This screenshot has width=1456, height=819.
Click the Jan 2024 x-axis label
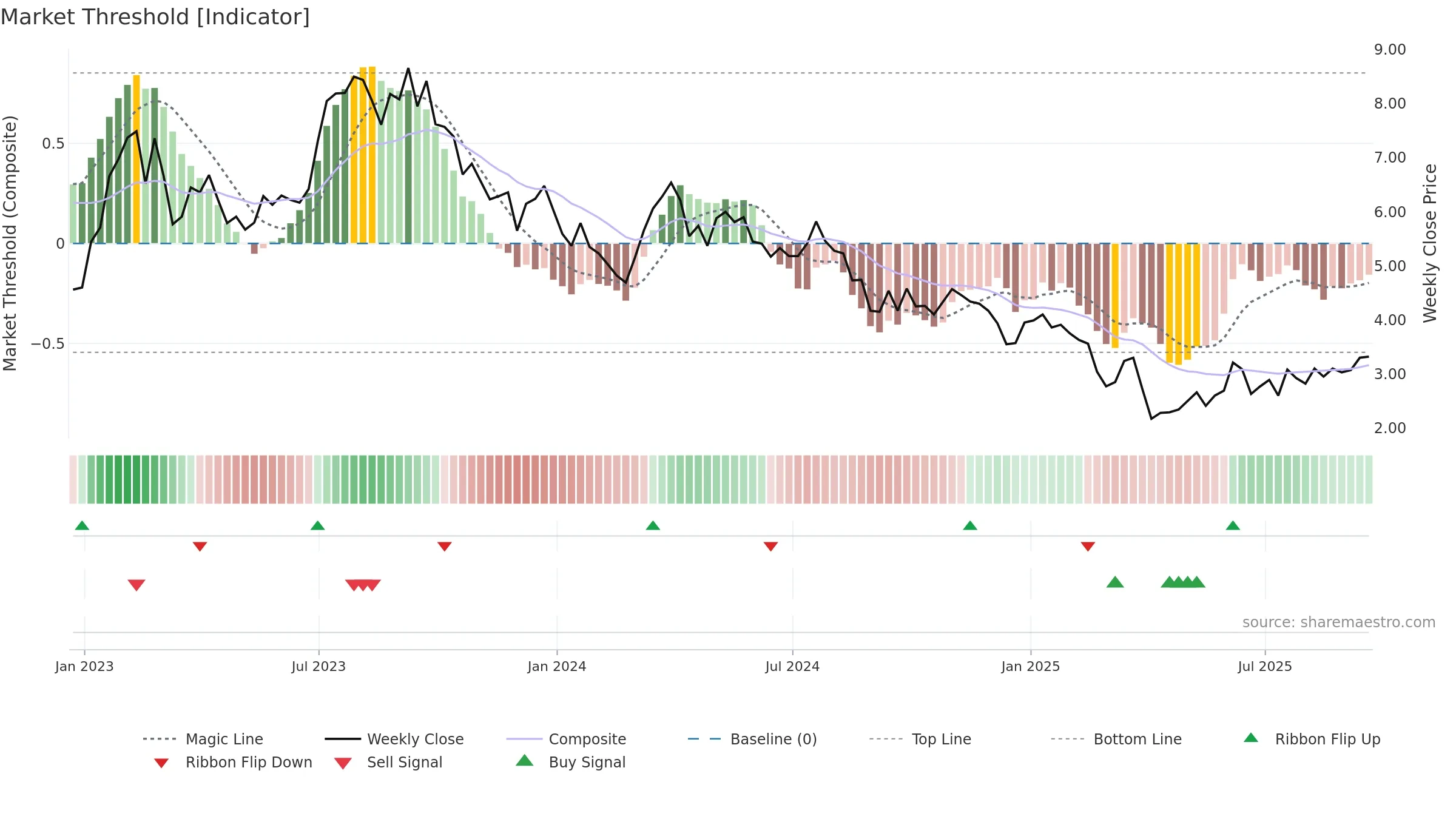(x=557, y=667)
